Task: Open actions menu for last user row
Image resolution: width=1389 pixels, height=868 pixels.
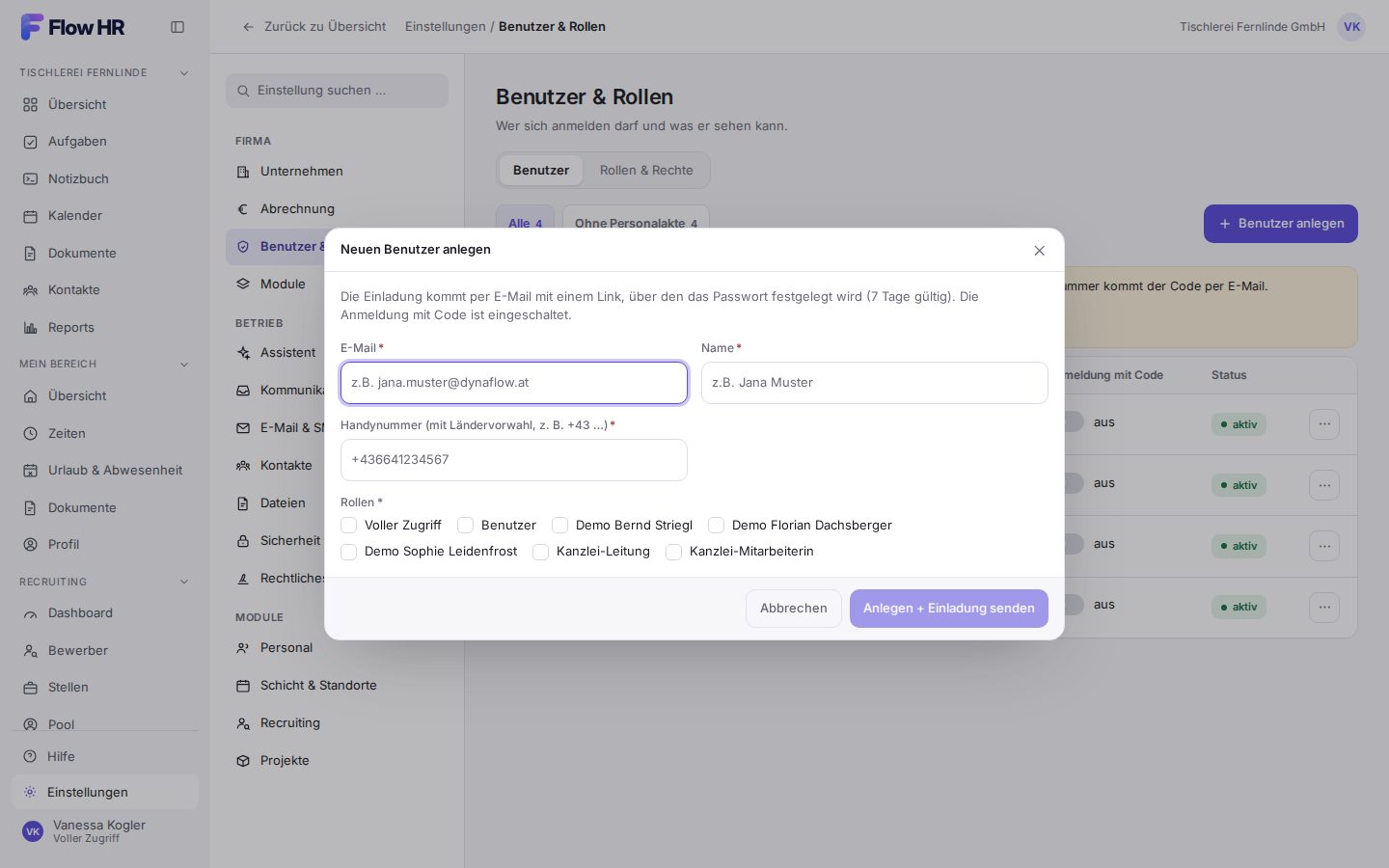Action: [x=1324, y=607]
